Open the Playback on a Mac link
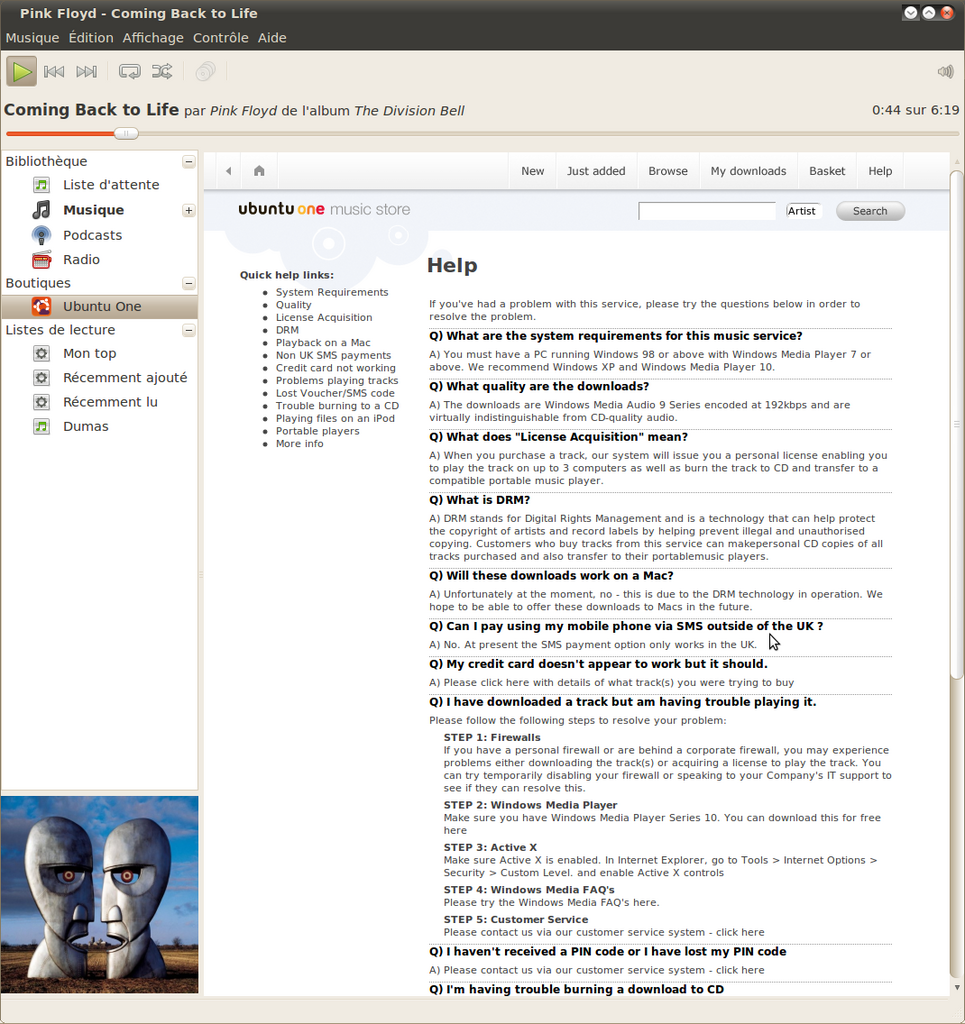The height and width of the screenshot is (1024, 965). click(x=323, y=343)
